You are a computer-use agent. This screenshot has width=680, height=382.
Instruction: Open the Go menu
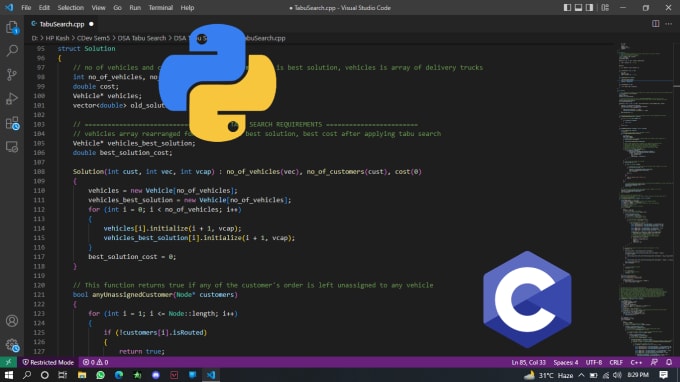[x=117, y=8]
